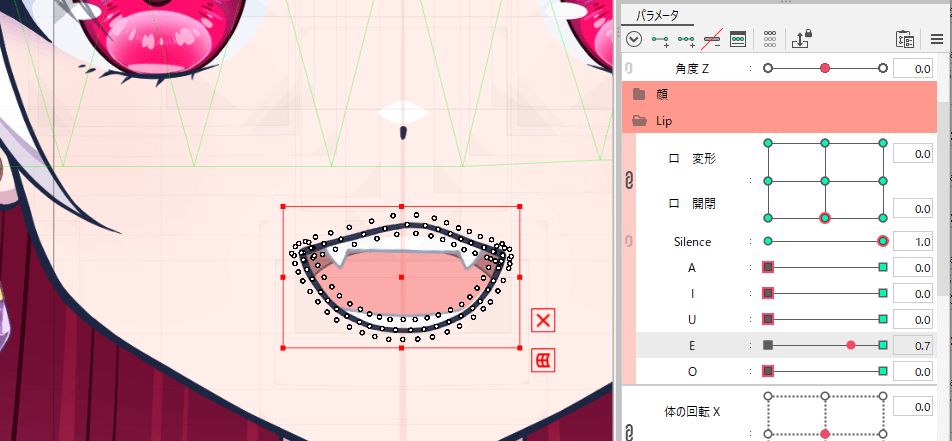Image resolution: width=952 pixels, height=441 pixels.
Task: Click the Silence parameter value field
Action: [912, 242]
